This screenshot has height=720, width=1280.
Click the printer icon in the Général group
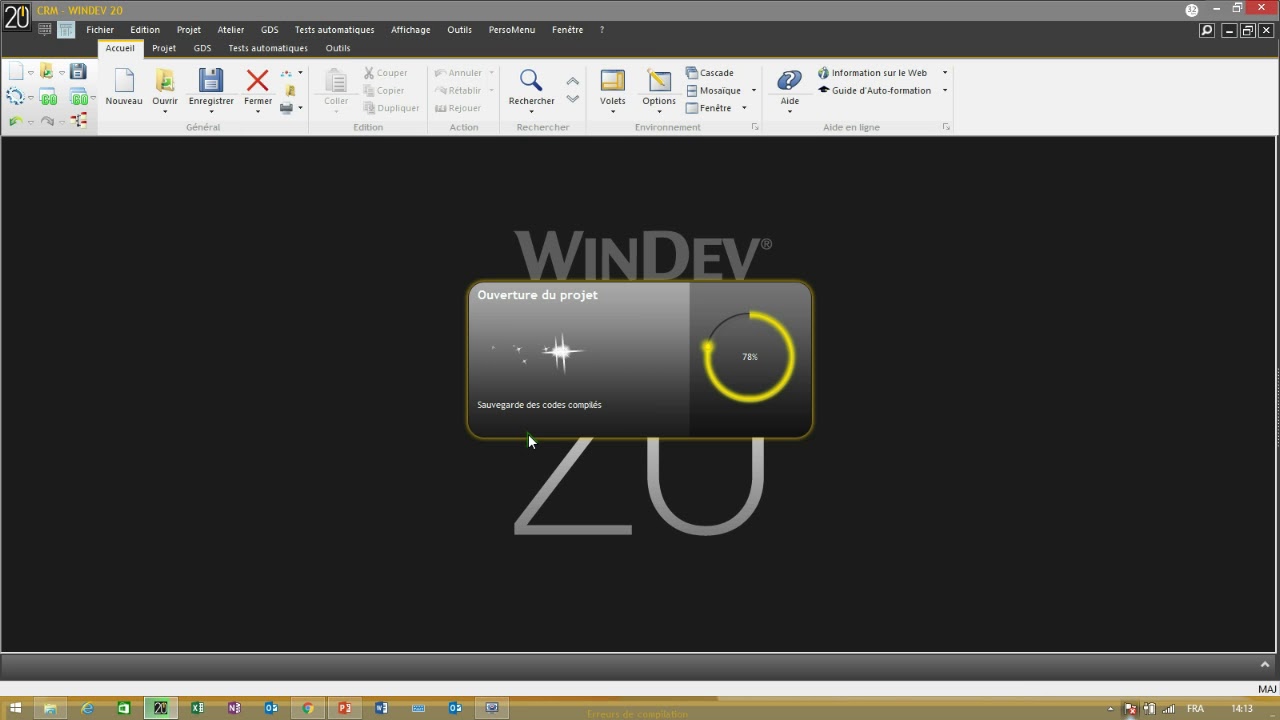(x=287, y=108)
